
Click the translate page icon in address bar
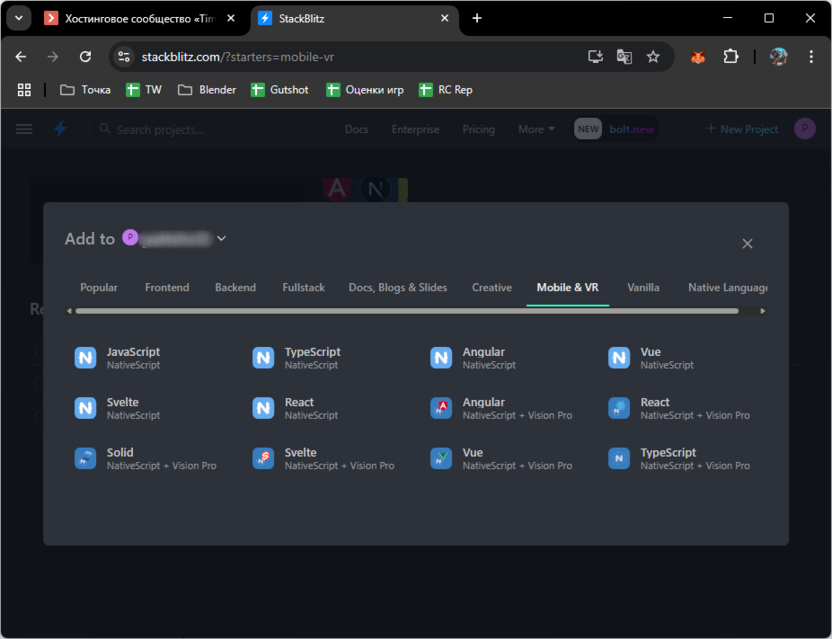[624, 57]
